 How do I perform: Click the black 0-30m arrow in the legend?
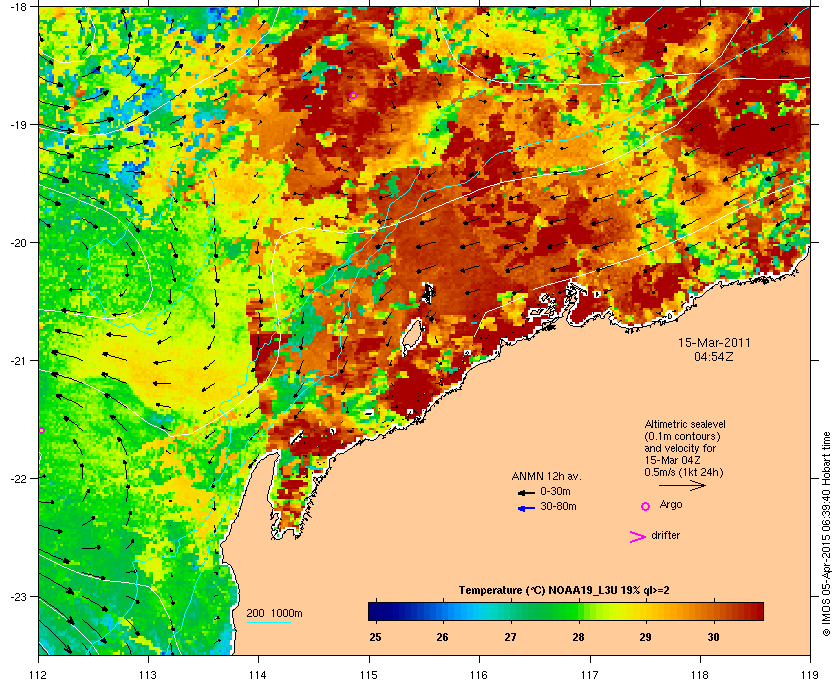(526, 492)
